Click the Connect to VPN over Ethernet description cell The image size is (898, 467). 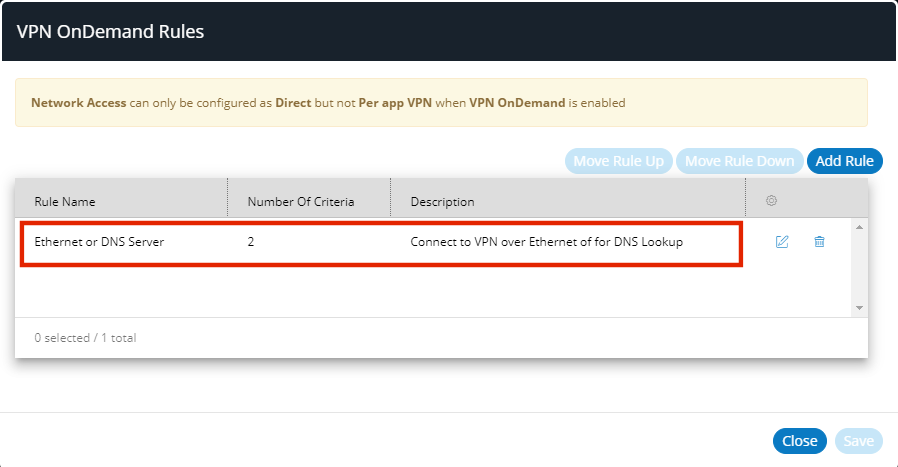click(546, 242)
